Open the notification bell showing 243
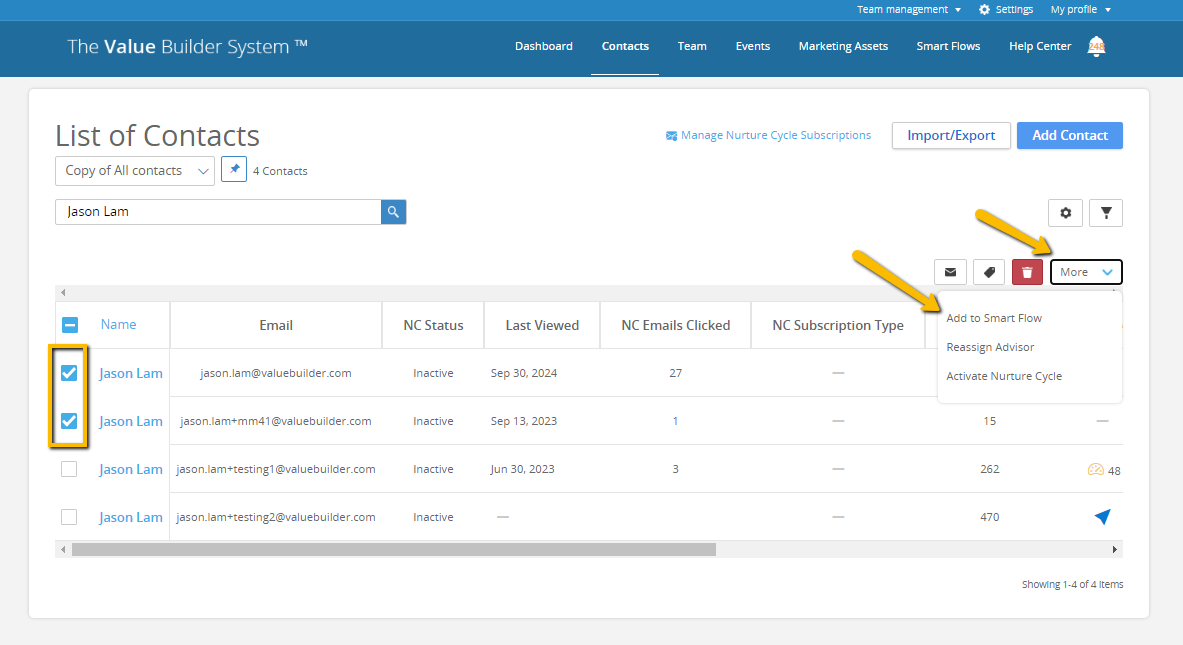Viewport: 1183px width, 645px height. click(x=1096, y=46)
